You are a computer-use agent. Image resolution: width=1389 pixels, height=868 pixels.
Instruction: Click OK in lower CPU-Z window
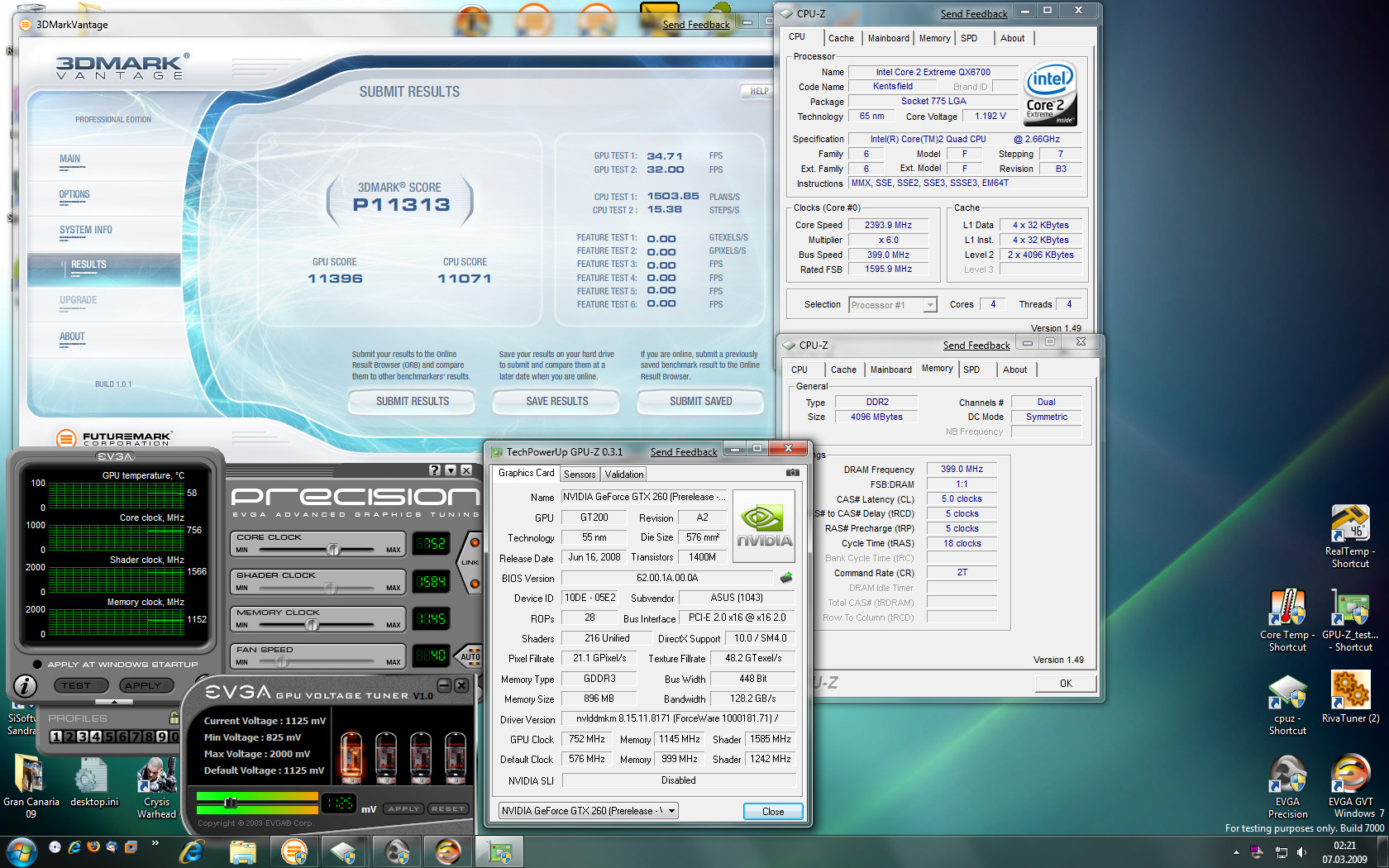coord(1066,684)
